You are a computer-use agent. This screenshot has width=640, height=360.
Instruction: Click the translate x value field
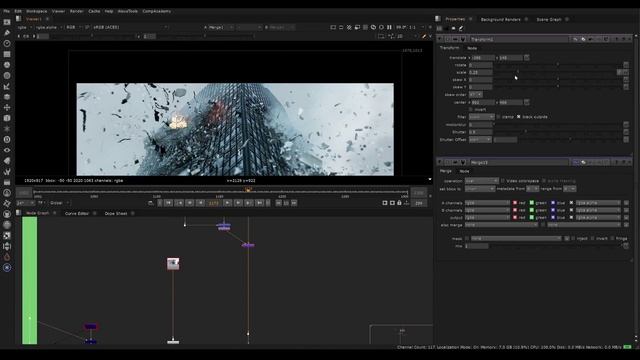[x=483, y=58]
